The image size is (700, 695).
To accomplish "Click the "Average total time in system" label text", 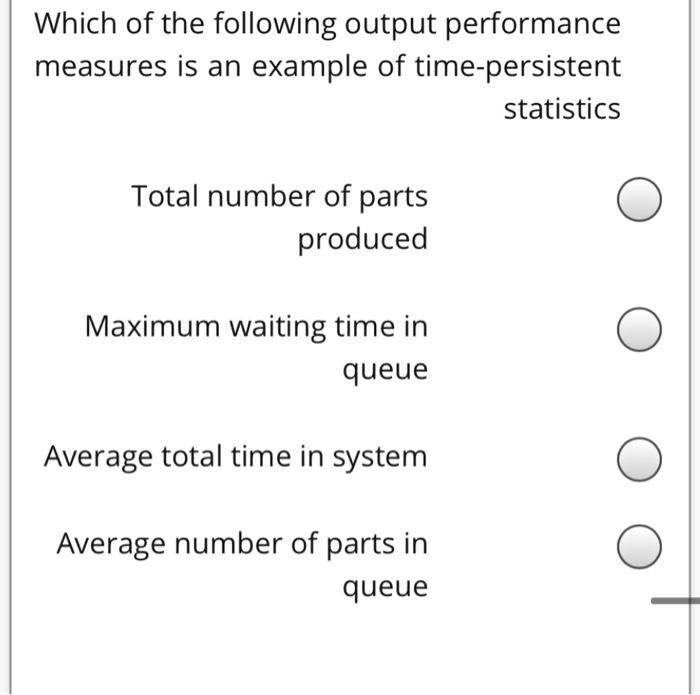I will click(x=236, y=458).
